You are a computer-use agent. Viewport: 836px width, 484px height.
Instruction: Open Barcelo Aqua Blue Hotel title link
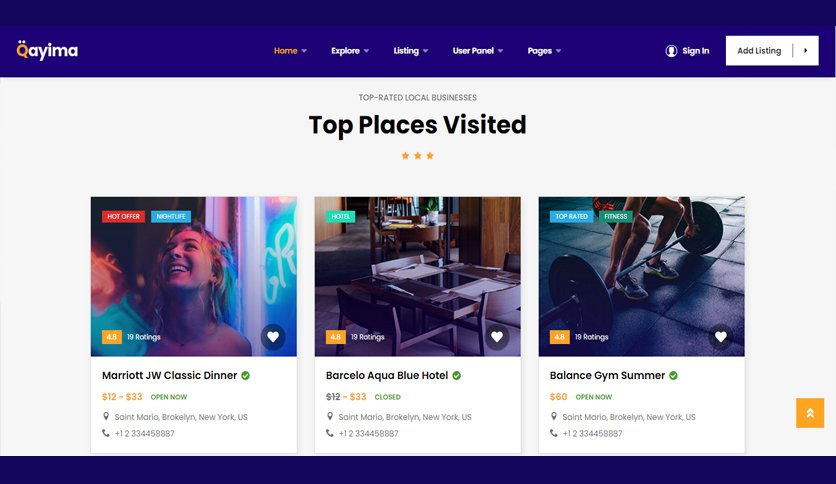[387, 375]
